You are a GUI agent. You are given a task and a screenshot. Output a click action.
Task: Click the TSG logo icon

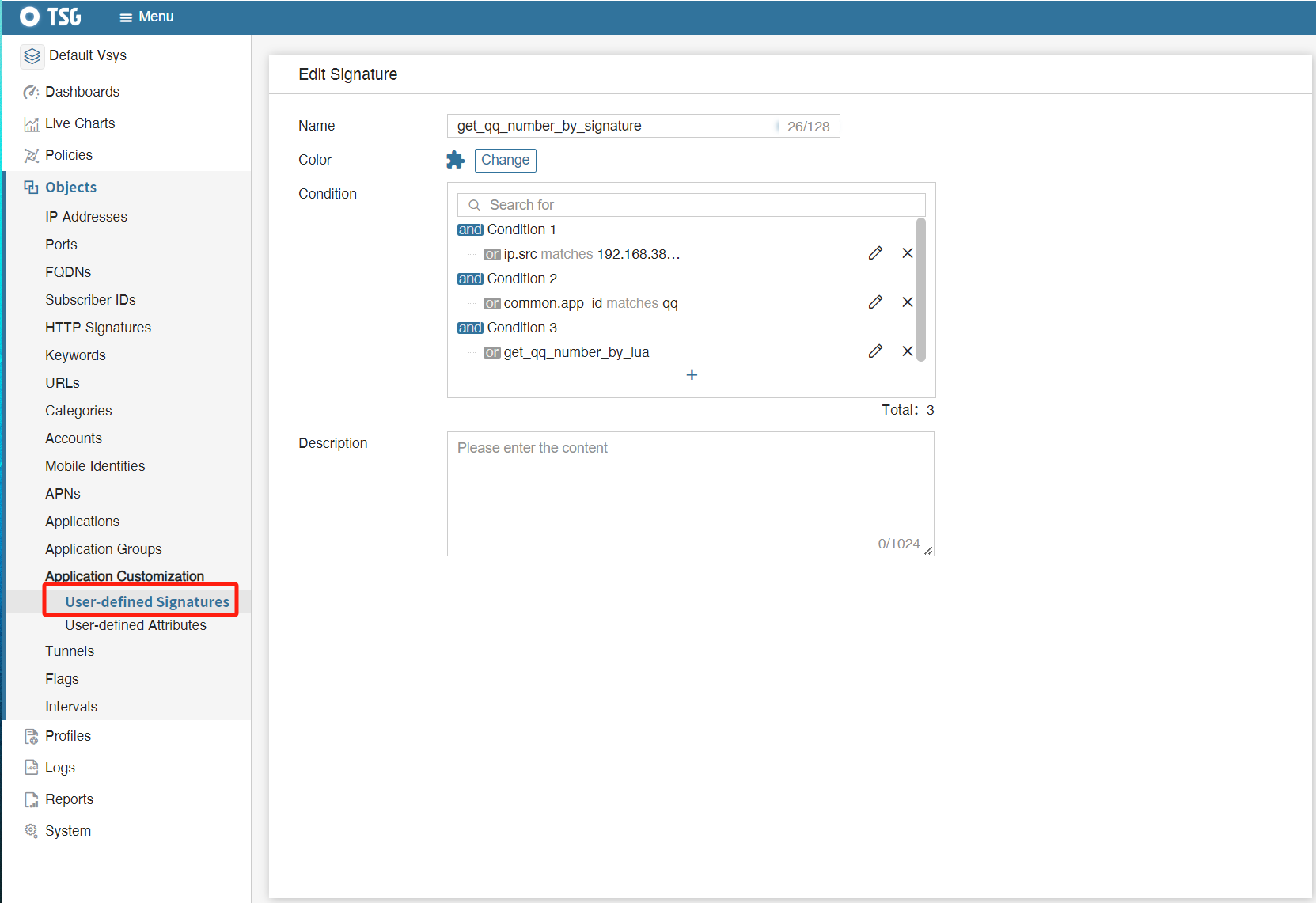(x=30, y=17)
